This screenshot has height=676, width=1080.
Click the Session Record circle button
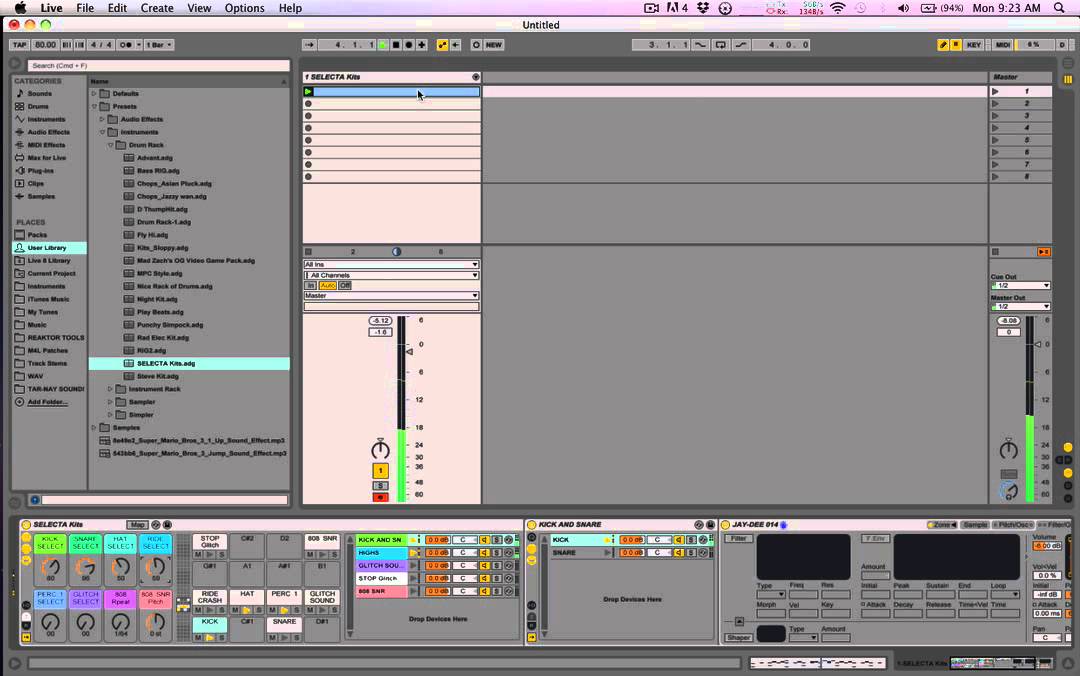(476, 45)
